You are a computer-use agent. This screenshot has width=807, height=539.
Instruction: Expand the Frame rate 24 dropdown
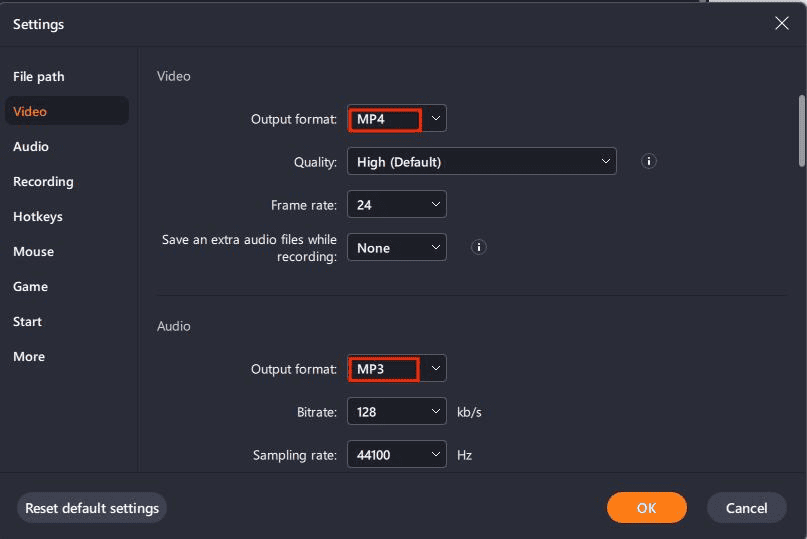[x=396, y=204]
